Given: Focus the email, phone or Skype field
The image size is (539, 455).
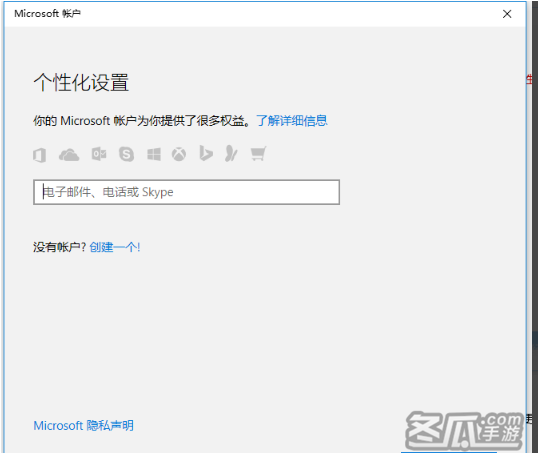Looking at the screenshot, I should 187,192.
